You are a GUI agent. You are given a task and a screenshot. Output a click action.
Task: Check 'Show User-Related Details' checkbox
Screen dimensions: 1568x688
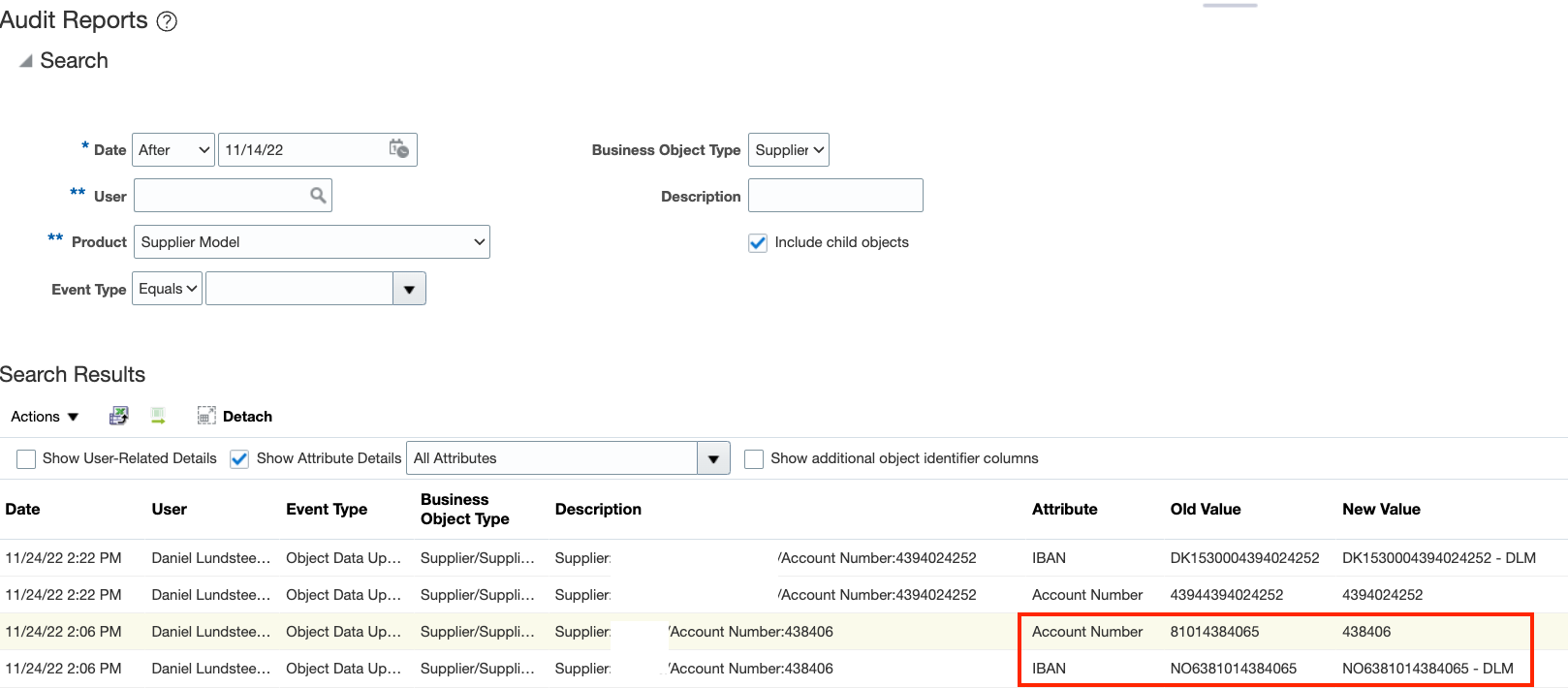(26, 459)
